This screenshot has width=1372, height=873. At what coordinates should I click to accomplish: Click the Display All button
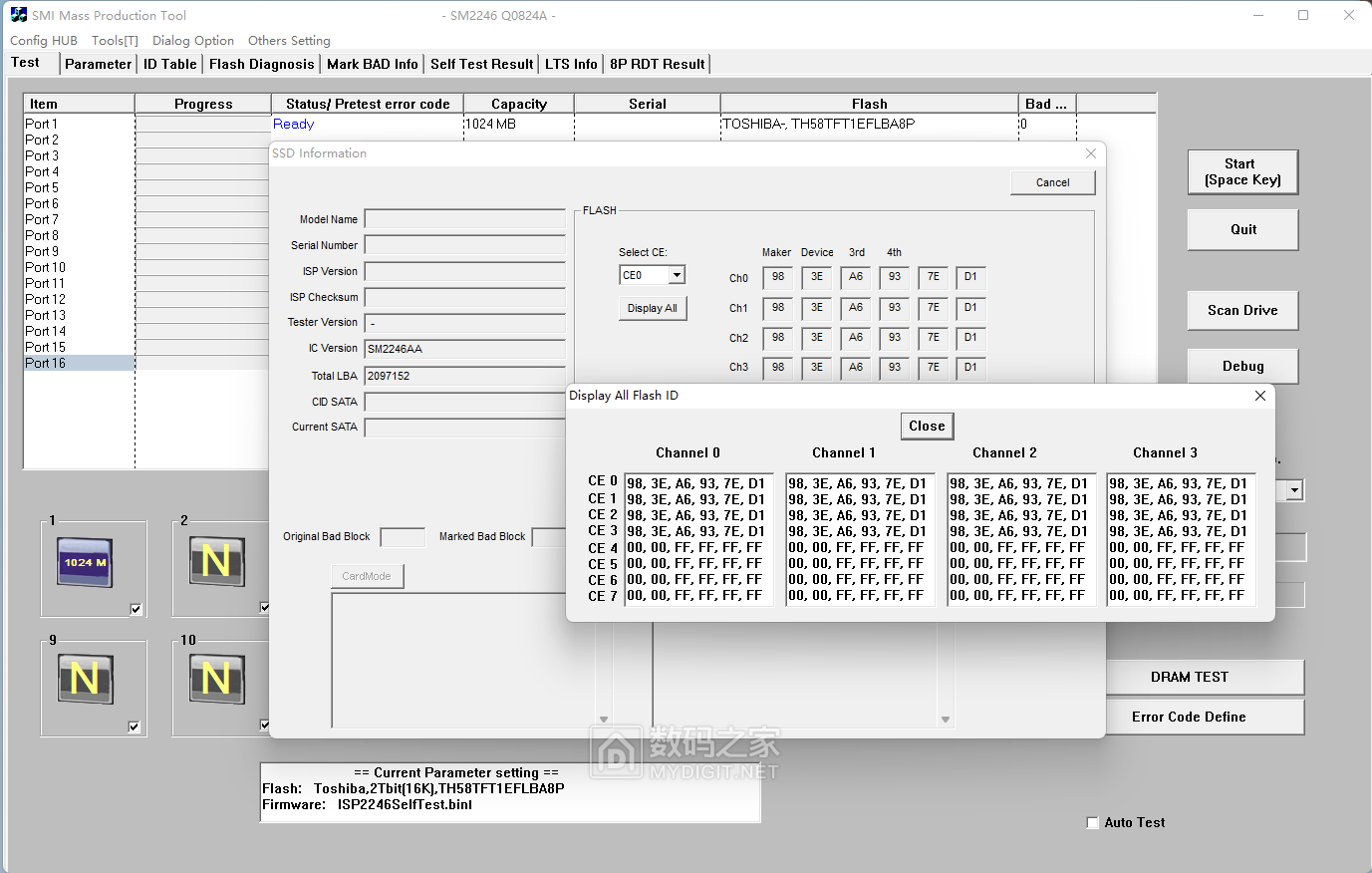tap(653, 308)
